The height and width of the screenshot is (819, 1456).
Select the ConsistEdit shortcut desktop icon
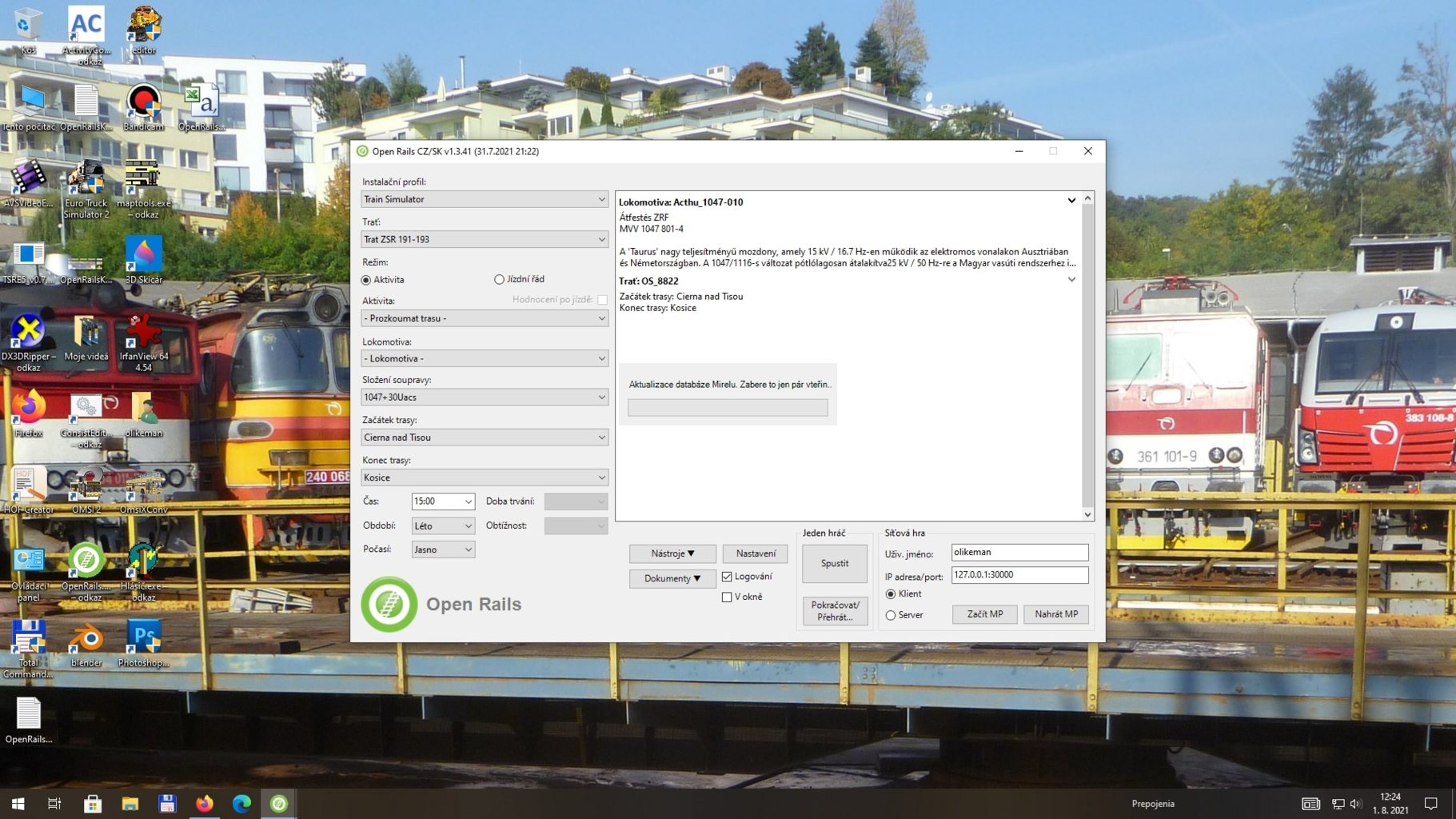click(x=86, y=419)
